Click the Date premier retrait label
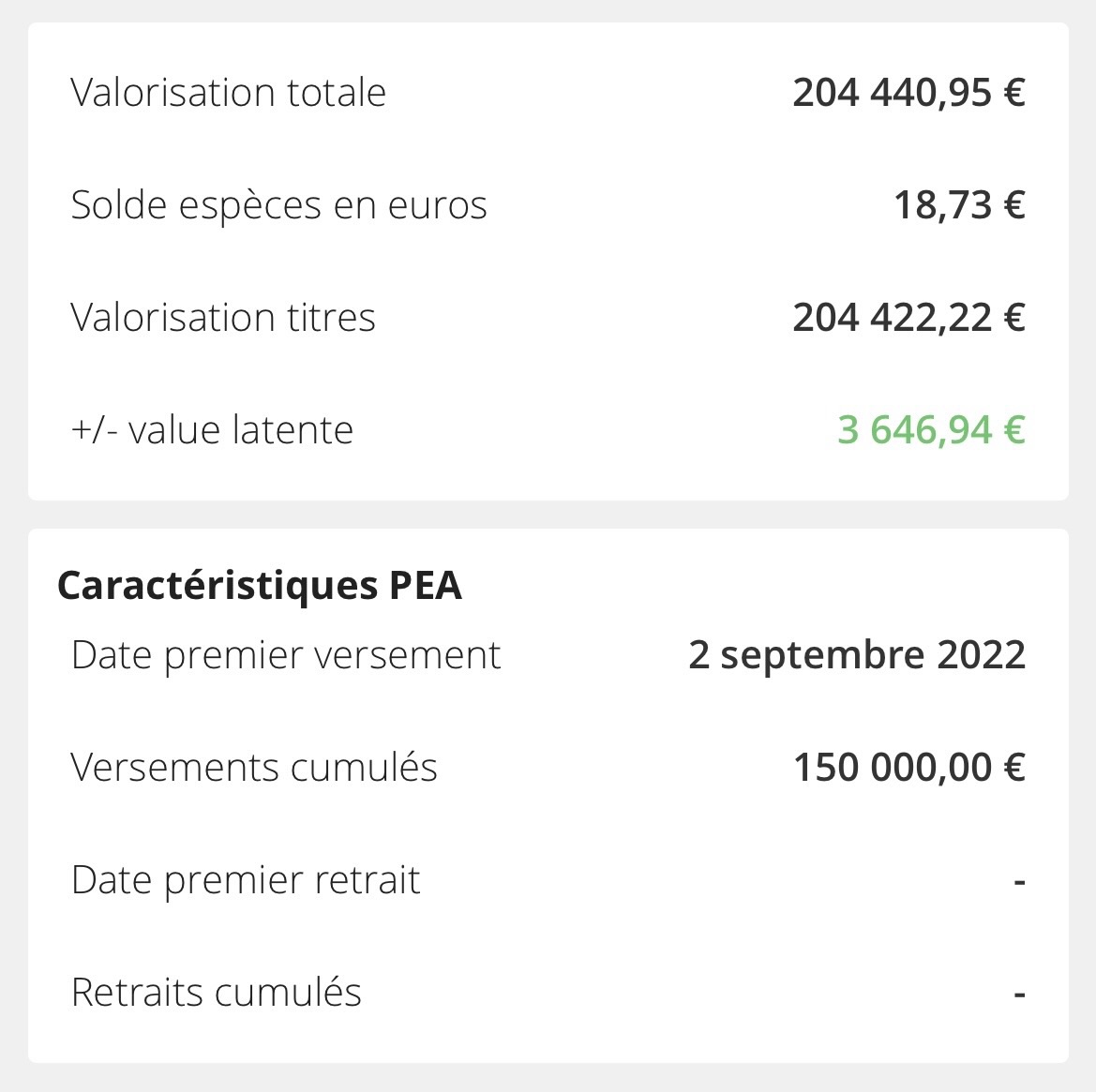Image resolution: width=1096 pixels, height=1092 pixels. coord(246,880)
